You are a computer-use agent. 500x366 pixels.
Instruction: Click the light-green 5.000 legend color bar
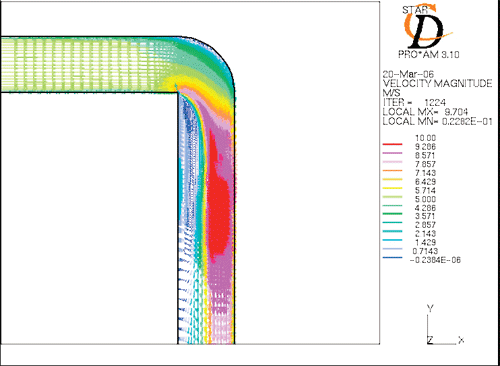coord(392,197)
